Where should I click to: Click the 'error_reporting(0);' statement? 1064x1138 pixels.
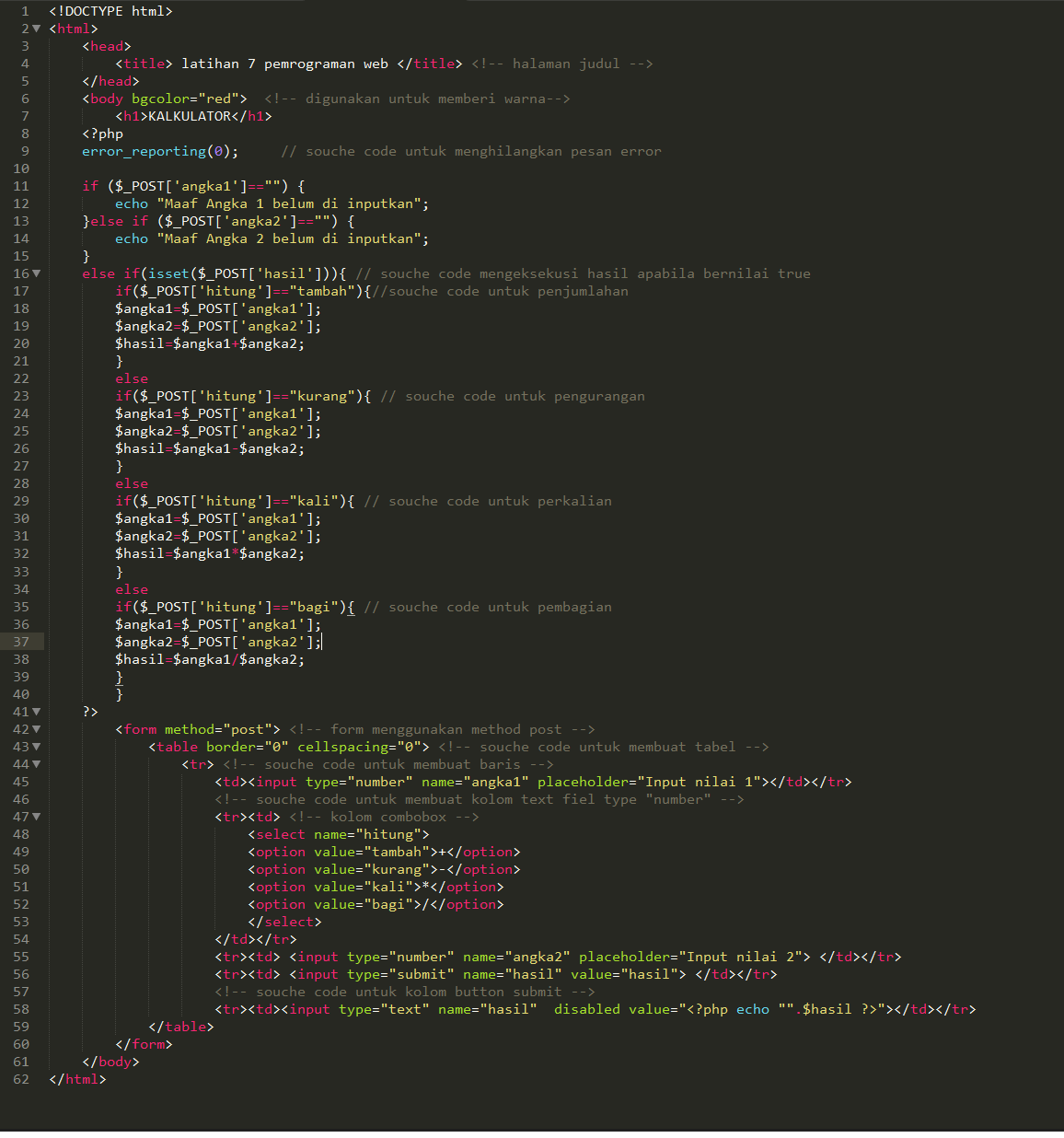(x=160, y=151)
